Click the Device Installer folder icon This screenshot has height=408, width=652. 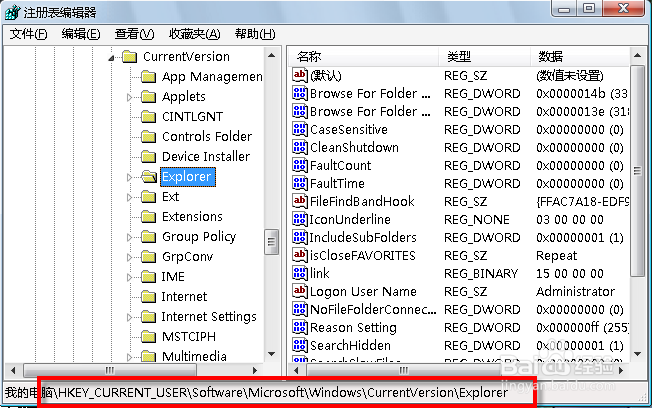click(x=148, y=156)
